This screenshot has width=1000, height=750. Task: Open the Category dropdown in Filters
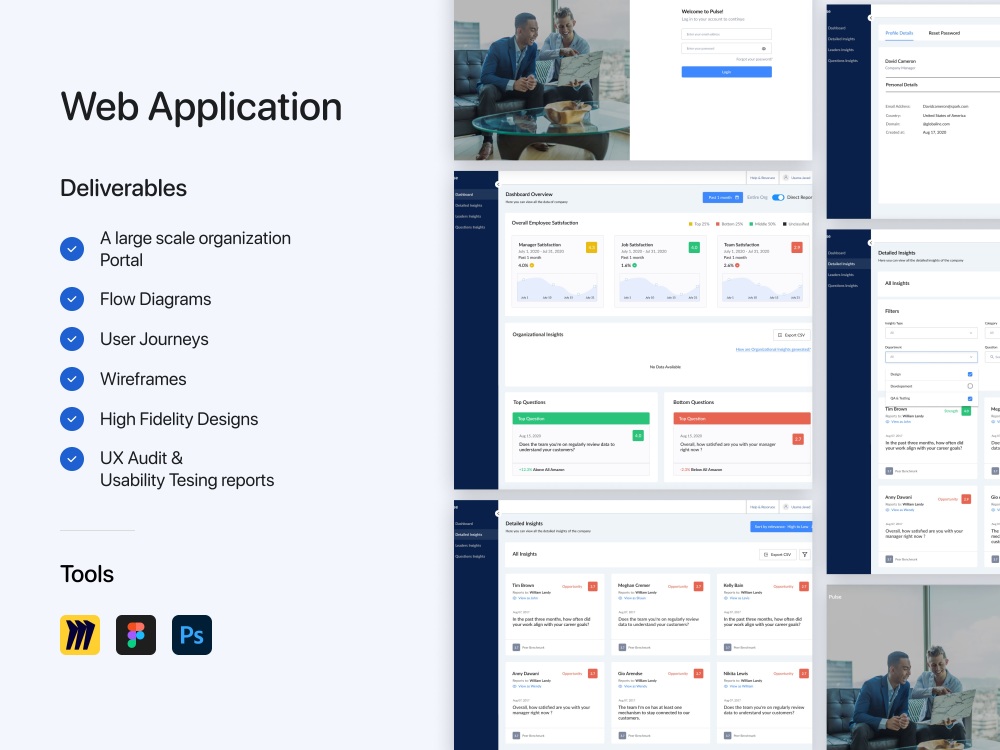(993, 333)
